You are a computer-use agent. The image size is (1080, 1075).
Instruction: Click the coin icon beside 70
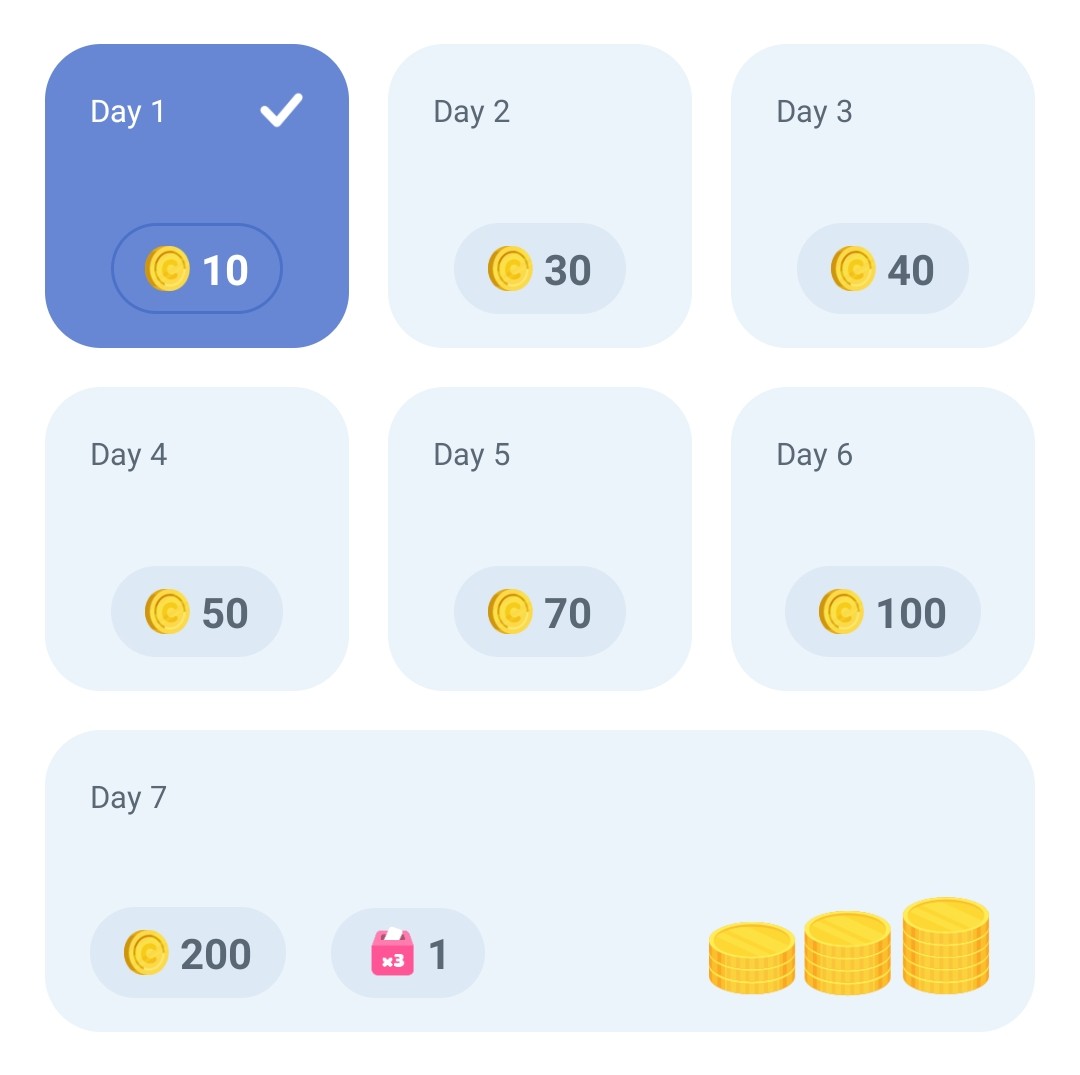(510, 612)
